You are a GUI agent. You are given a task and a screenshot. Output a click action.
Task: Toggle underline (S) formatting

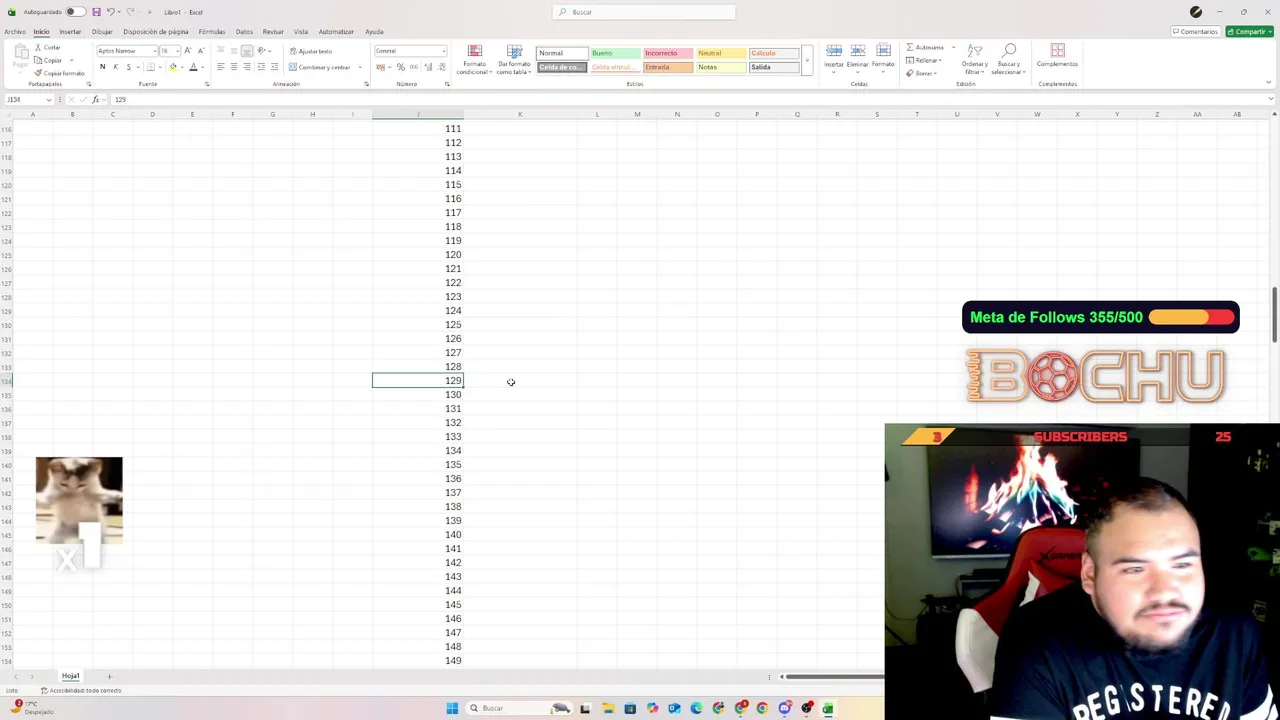coord(128,67)
